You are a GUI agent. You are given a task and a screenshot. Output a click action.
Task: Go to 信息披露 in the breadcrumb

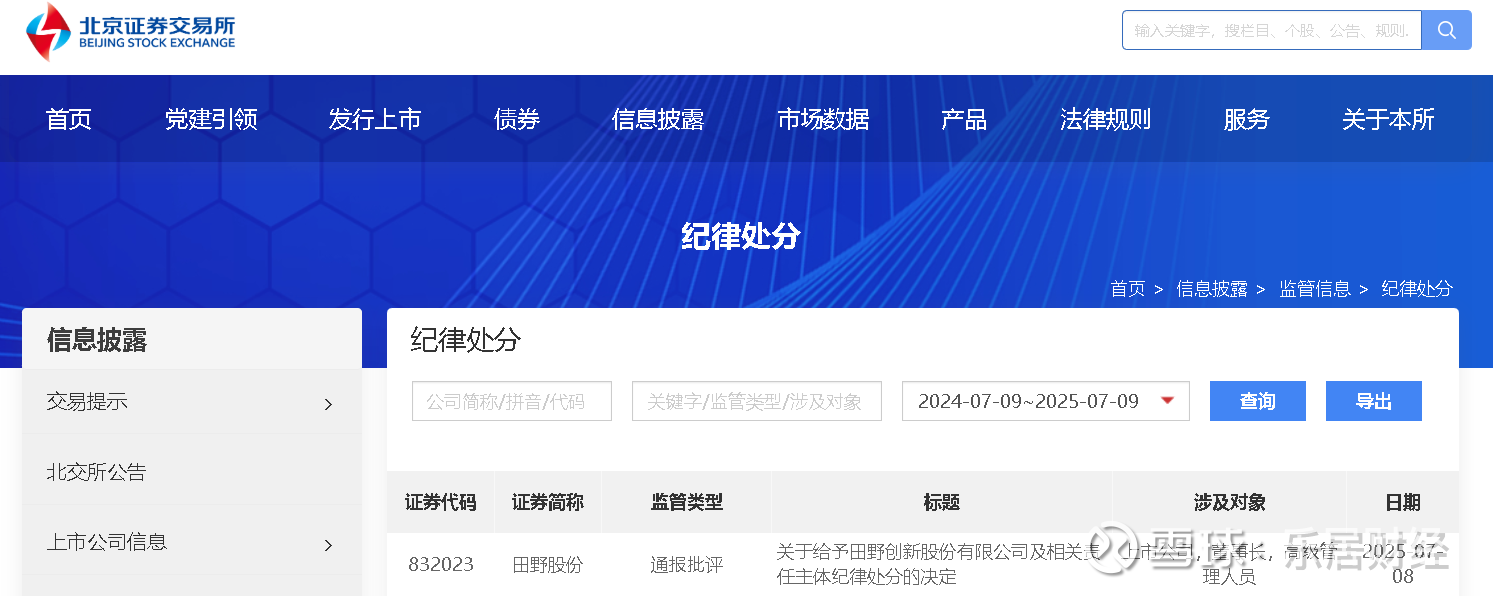(x=1212, y=289)
